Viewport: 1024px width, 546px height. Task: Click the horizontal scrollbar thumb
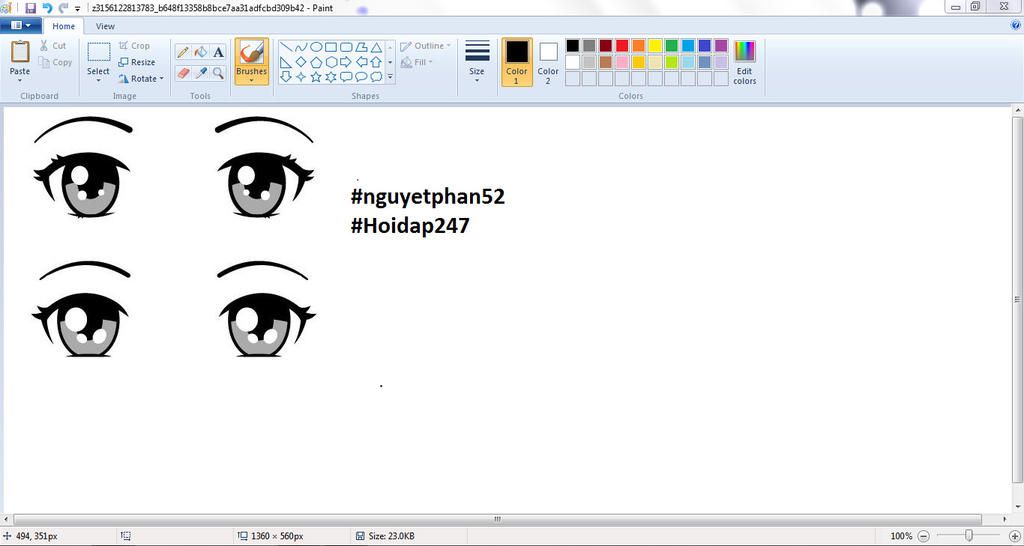(x=498, y=519)
